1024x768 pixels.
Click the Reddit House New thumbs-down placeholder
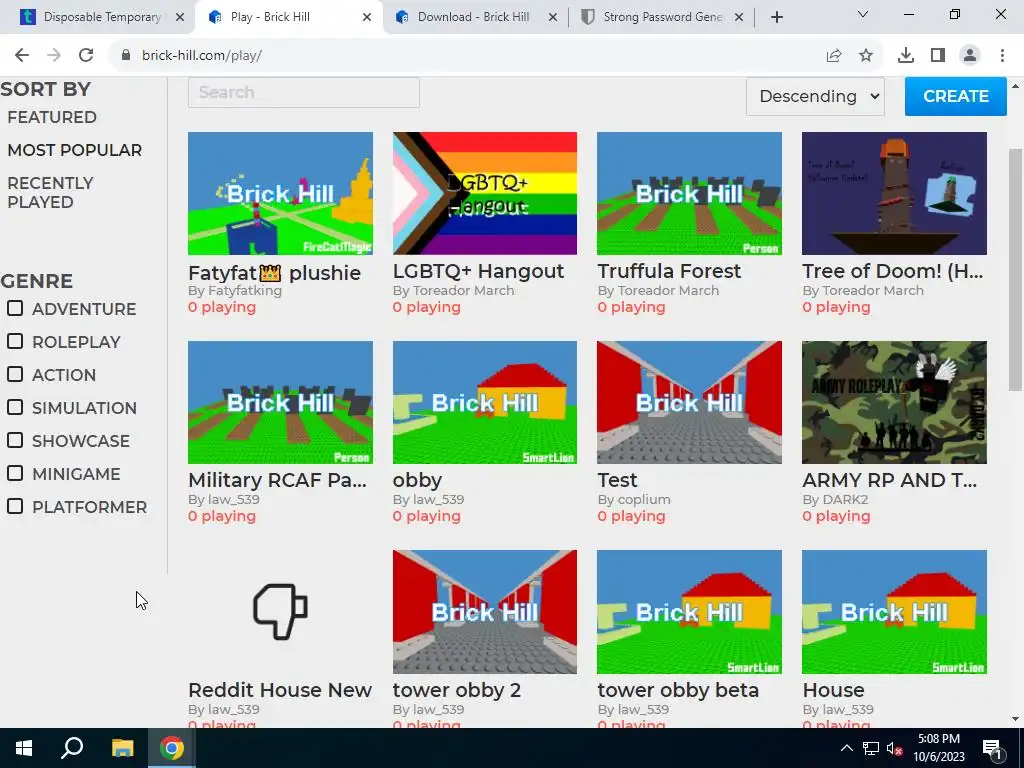coord(280,611)
